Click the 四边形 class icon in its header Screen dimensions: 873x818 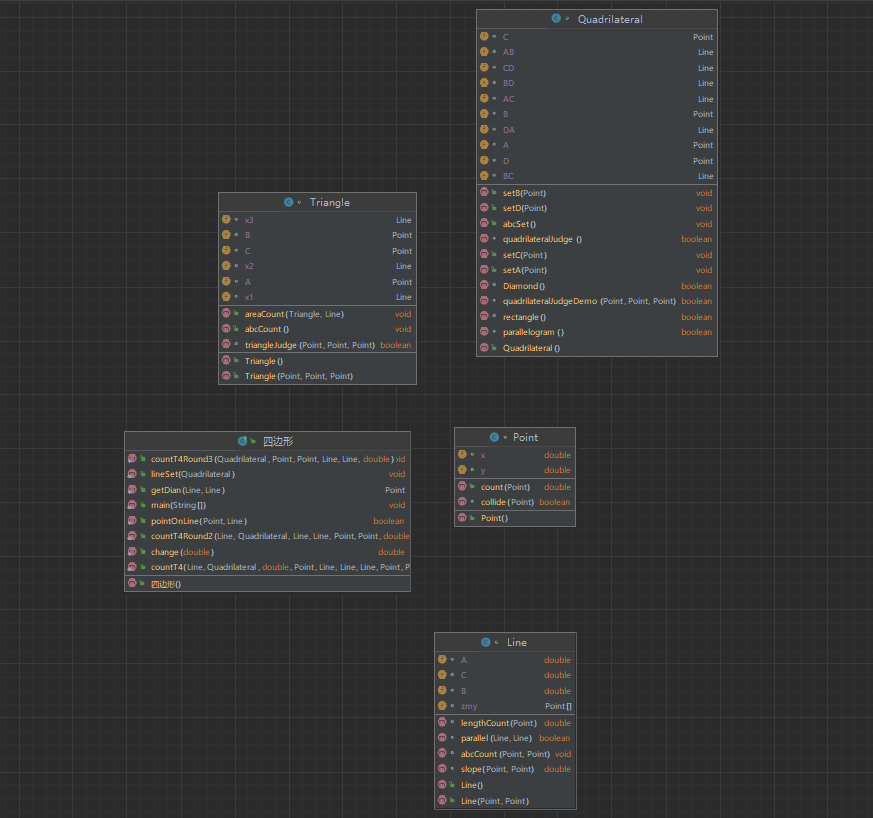(x=242, y=440)
